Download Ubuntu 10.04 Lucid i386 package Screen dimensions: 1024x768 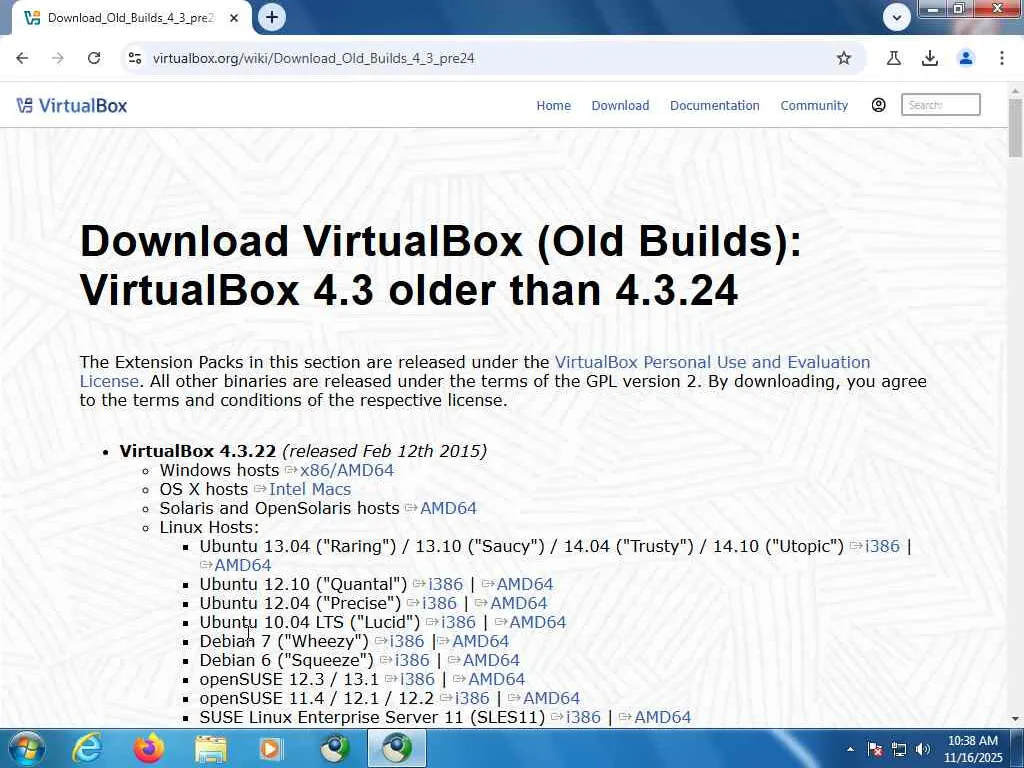click(458, 622)
